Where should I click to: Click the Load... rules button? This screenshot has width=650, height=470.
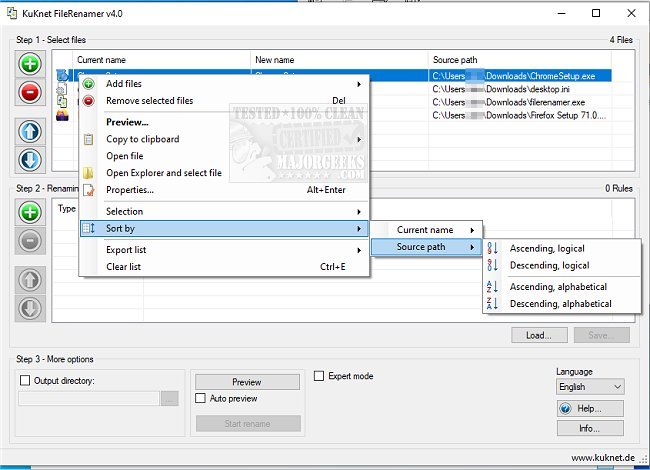(x=539, y=335)
